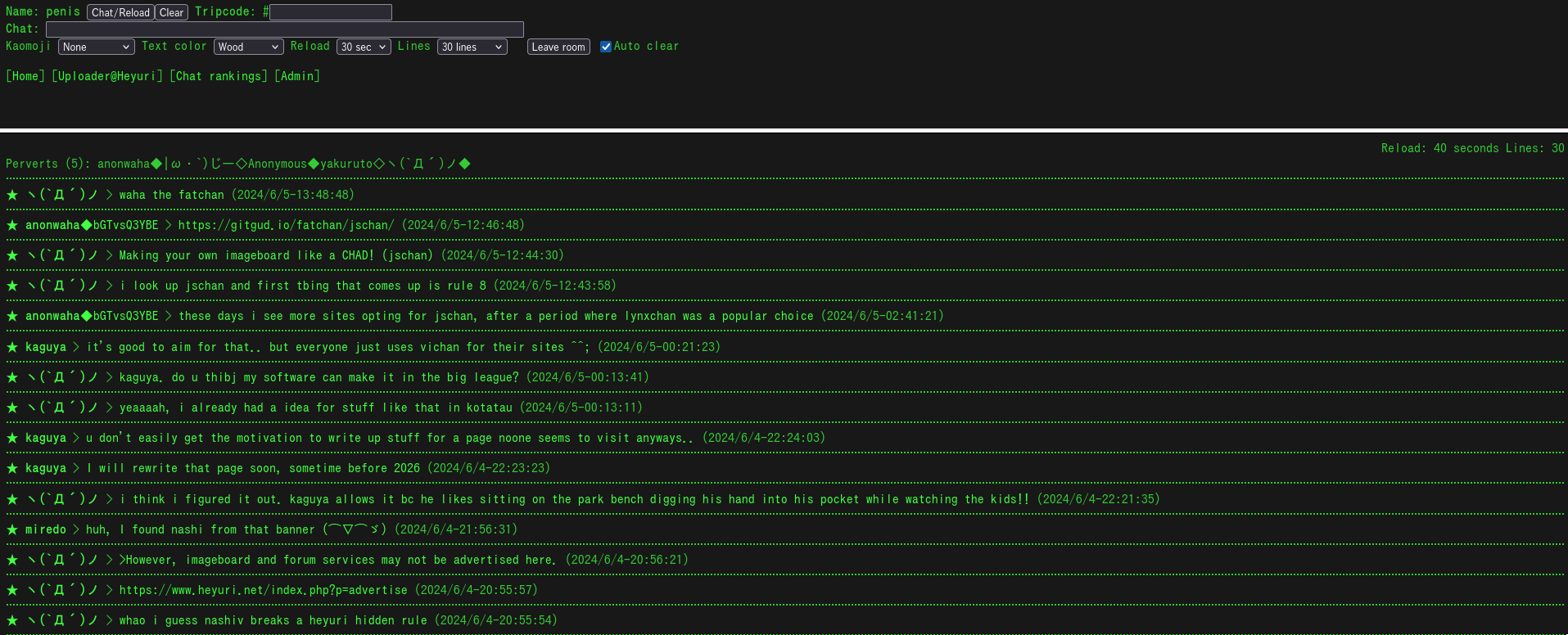
Task: Expand the Text color dropdown set to Wood
Action: point(248,47)
